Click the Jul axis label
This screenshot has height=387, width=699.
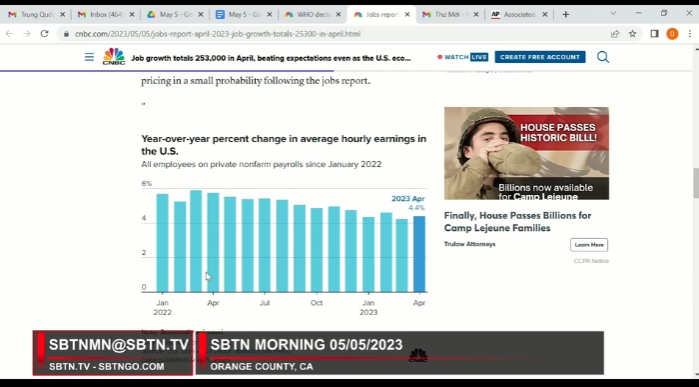coord(265,303)
